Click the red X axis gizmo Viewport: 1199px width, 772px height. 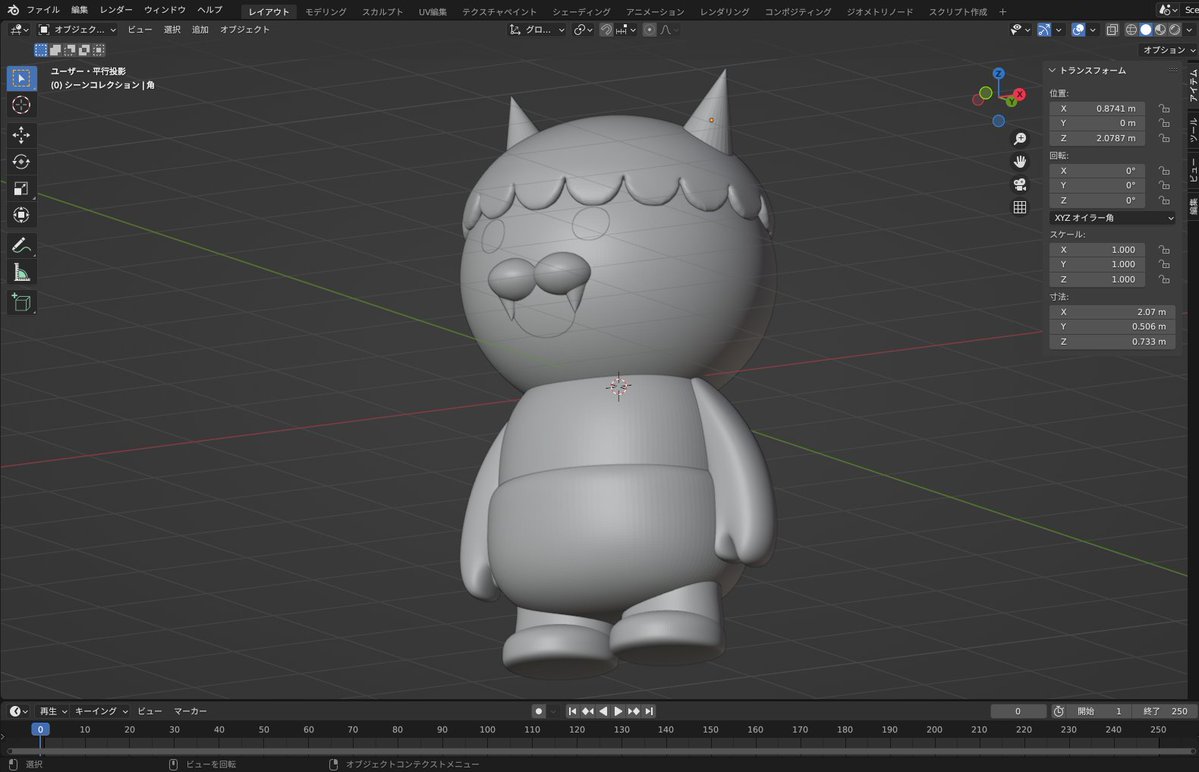(1019, 94)
